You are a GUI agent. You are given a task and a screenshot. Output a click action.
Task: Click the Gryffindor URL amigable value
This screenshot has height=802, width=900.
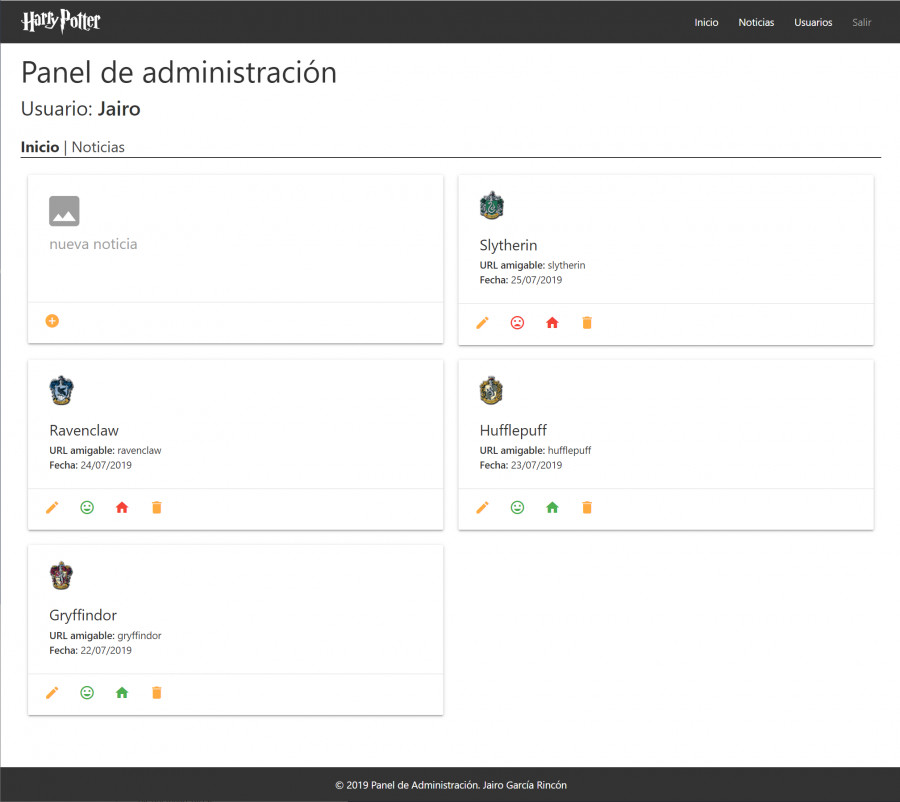pos(139,636)
